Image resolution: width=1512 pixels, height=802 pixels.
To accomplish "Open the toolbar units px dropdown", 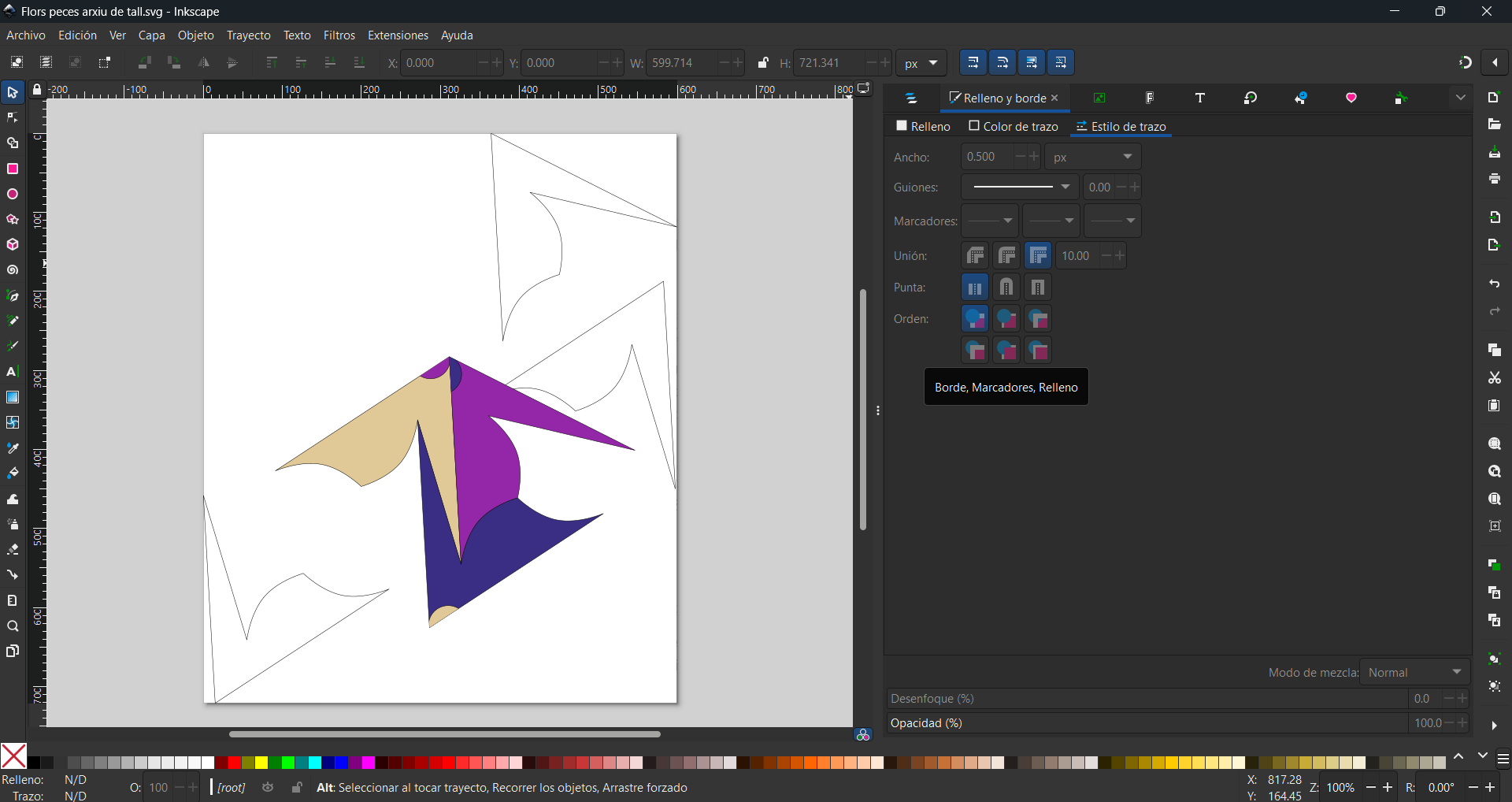I will [x=921, y=63].
